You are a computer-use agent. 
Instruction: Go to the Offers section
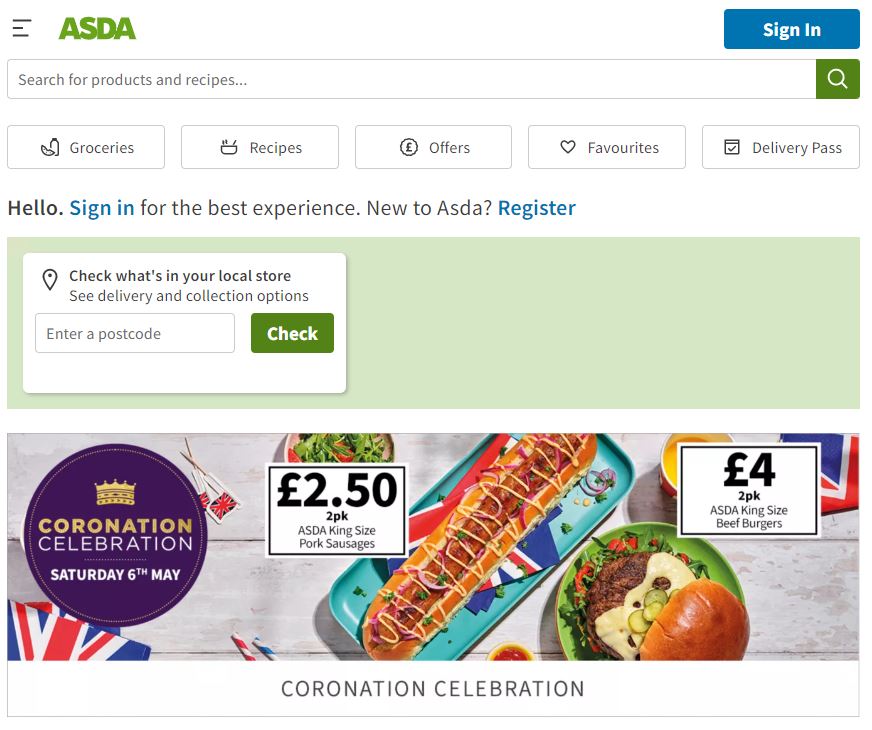(x=433, y=147)
